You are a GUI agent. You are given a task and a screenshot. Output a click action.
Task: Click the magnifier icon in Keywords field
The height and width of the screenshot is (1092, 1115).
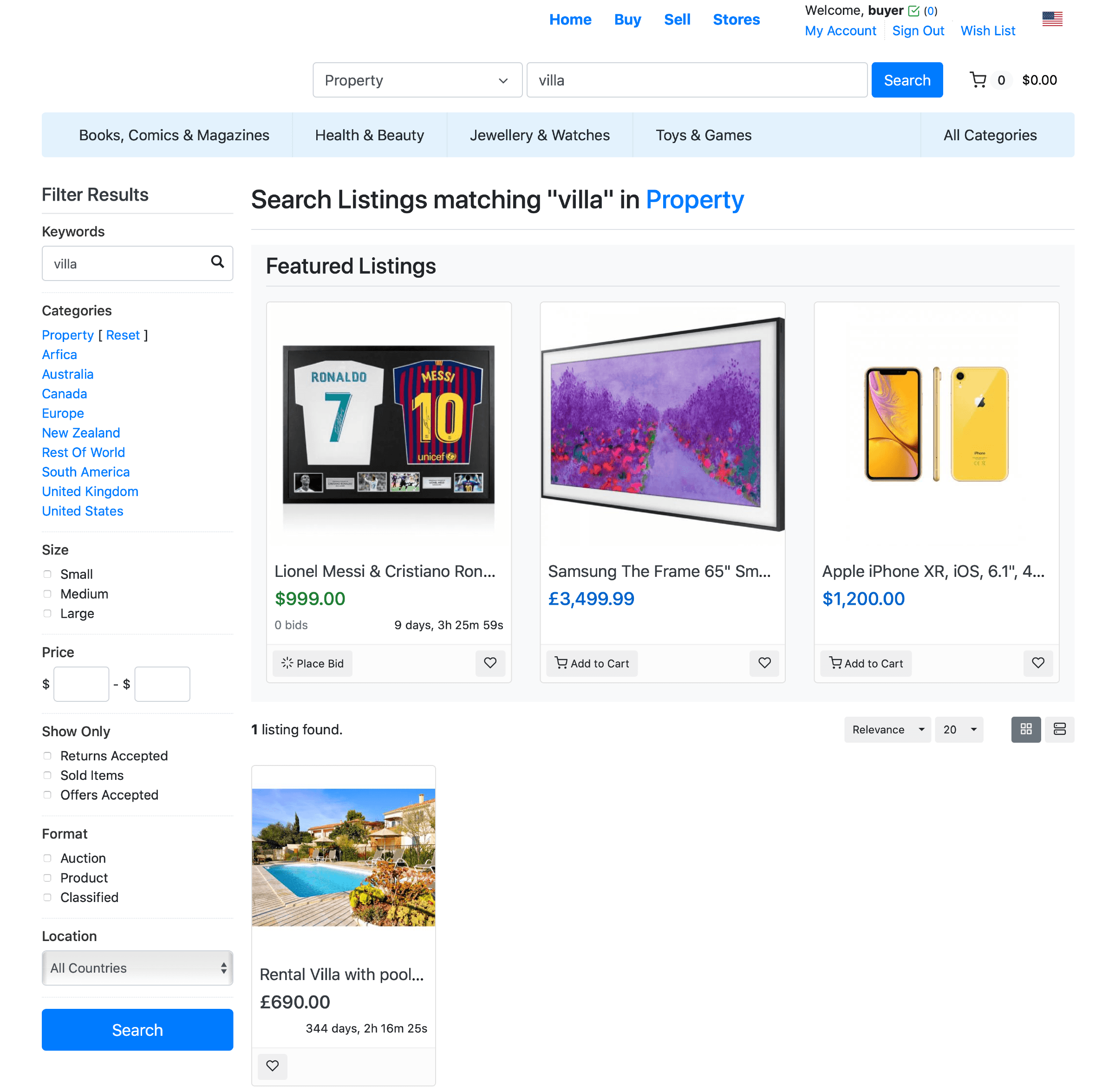(x=217, y=262)
